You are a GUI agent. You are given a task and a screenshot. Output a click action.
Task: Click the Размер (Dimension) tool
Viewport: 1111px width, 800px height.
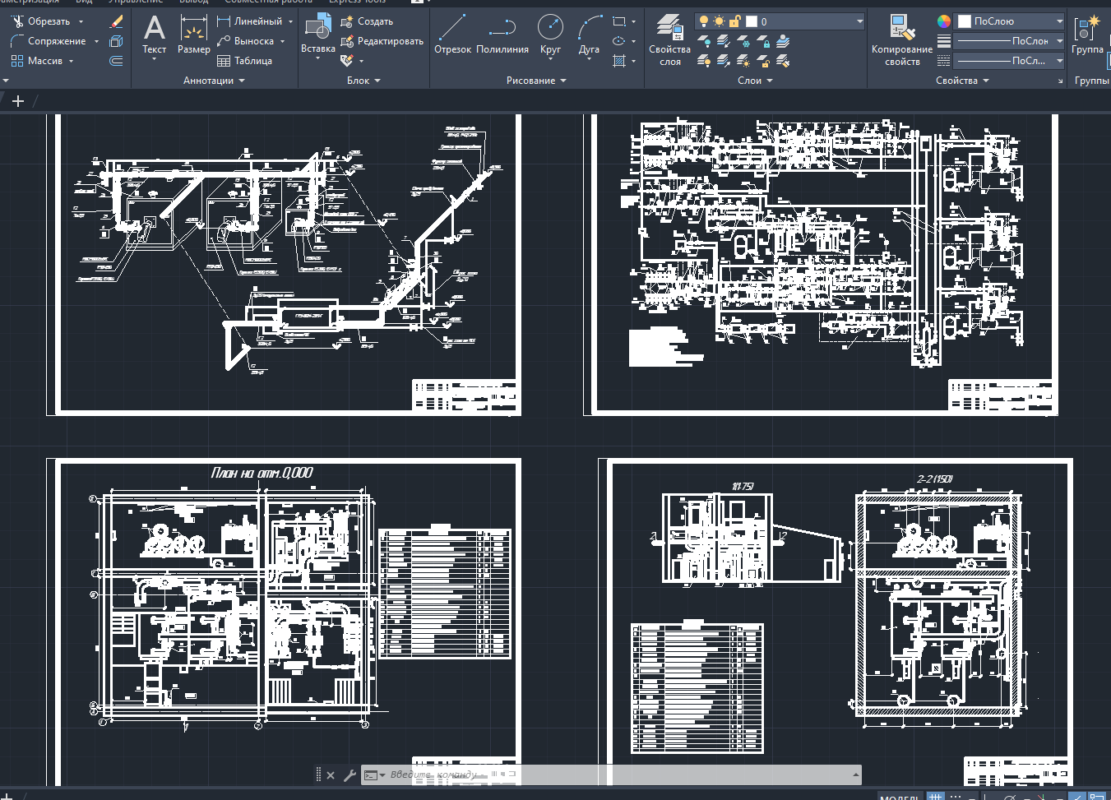click(193, 35)
